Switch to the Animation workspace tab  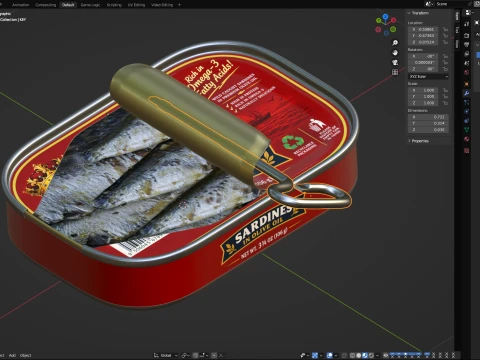pyautogui.click(x=20, y=5)
